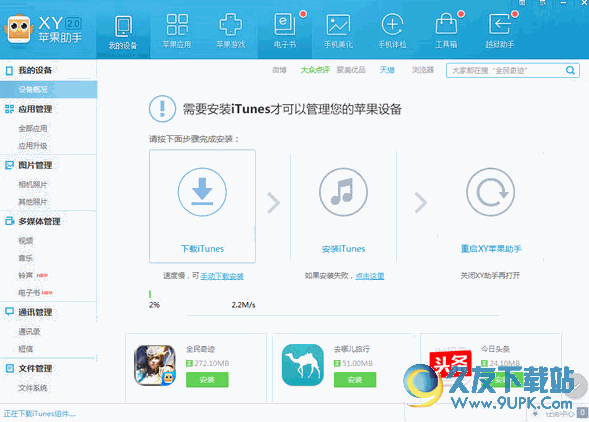589x422 pixels.
Task: Click the 安装iTunes label
Action: point(343,249)
